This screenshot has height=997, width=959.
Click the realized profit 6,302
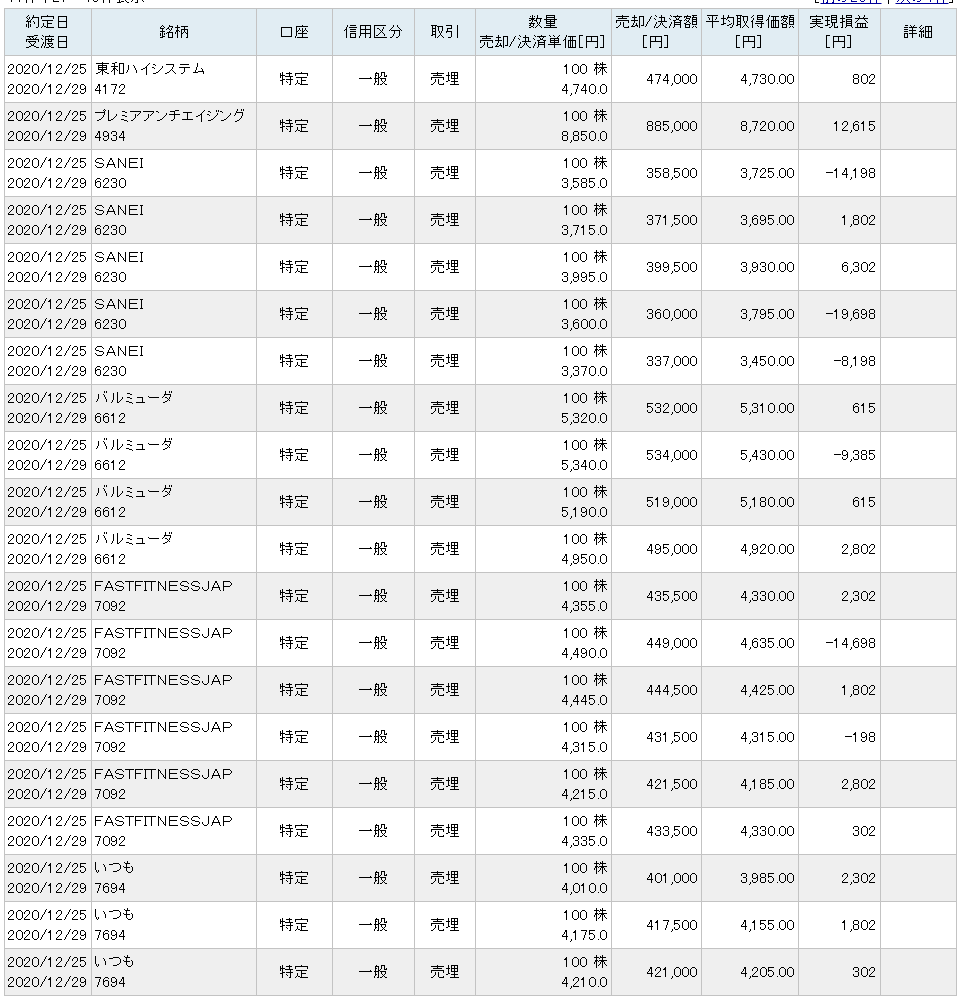coord(859,267)
